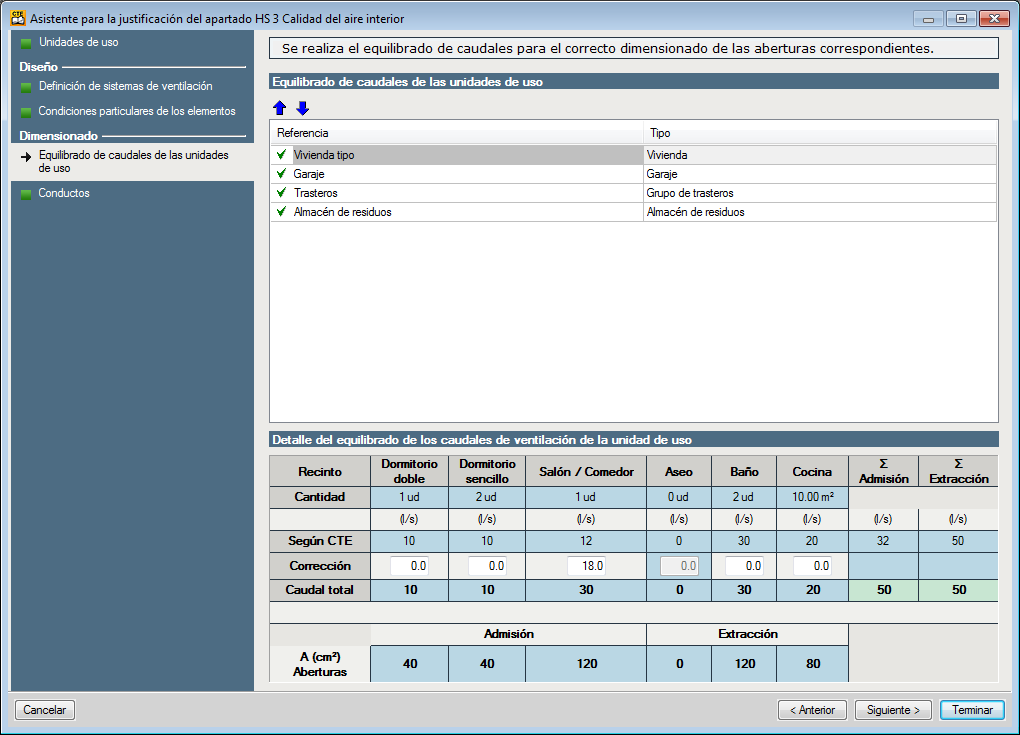Screen dimensions: 1020x735
Task: Click green square icon beside Conductos
Action: [26, 194]
